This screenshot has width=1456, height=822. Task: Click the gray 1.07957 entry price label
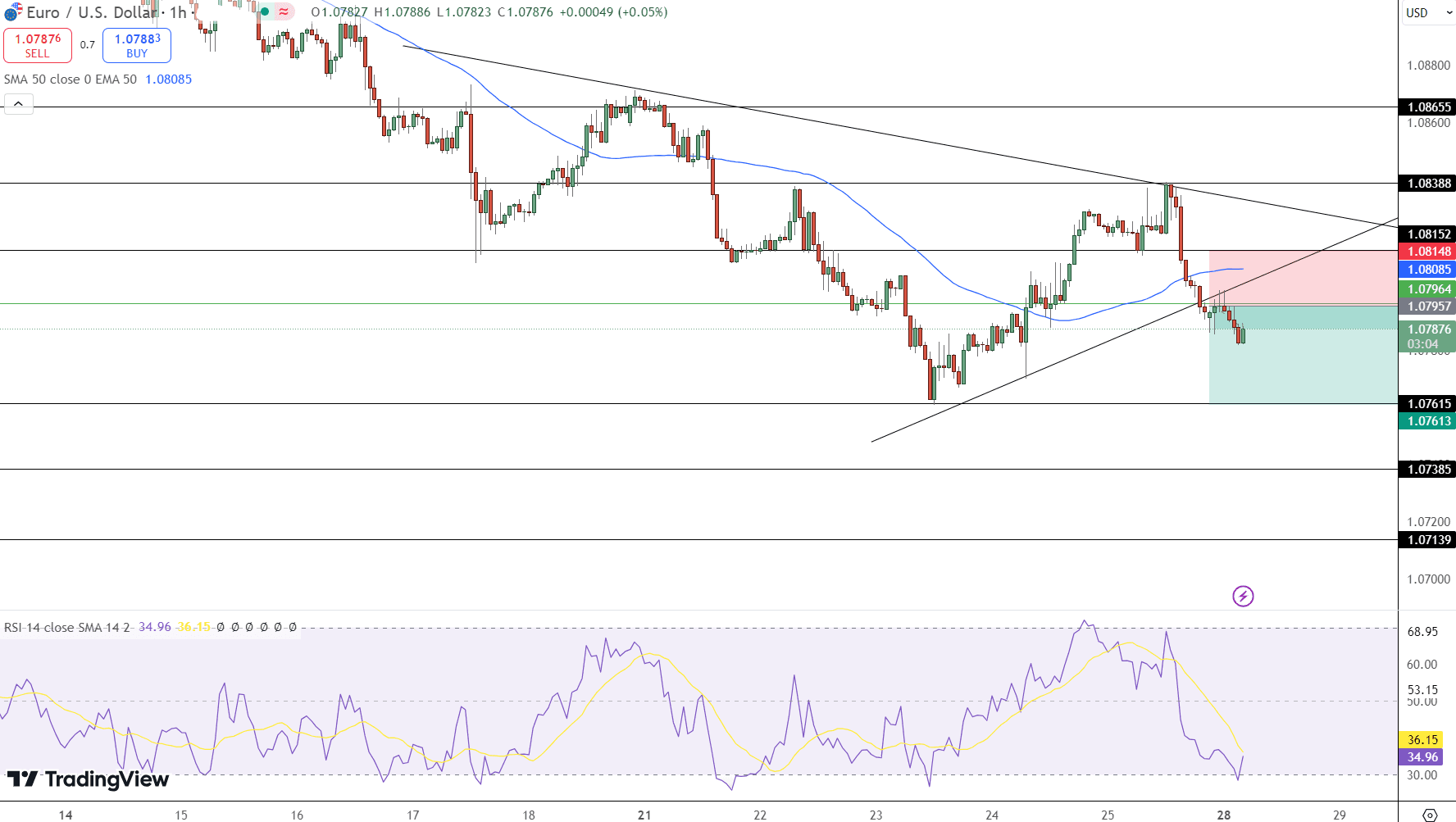tap(1427, 307)
